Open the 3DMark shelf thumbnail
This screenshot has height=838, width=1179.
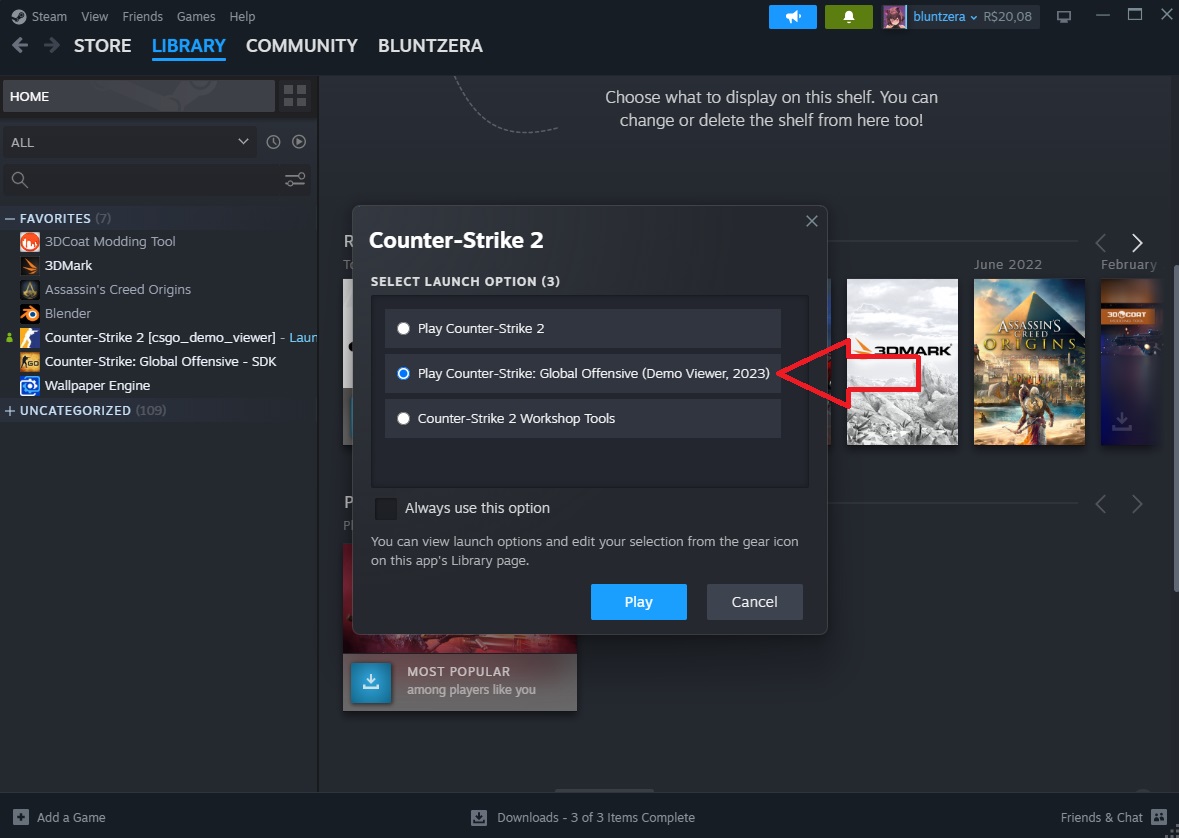(902, 362)
